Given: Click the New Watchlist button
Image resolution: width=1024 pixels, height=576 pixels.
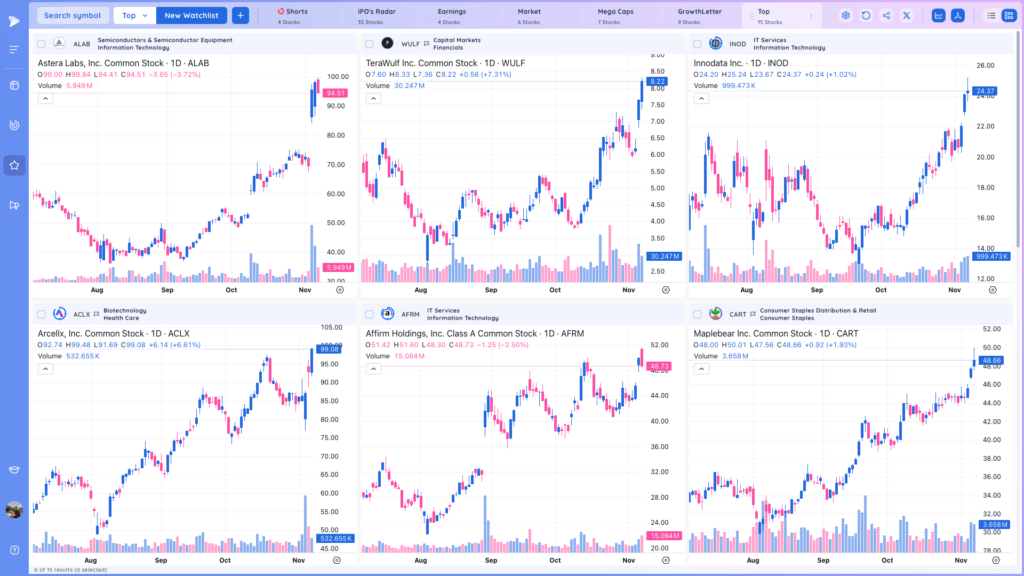Looking at the screenshot, I should pos(191,15).
